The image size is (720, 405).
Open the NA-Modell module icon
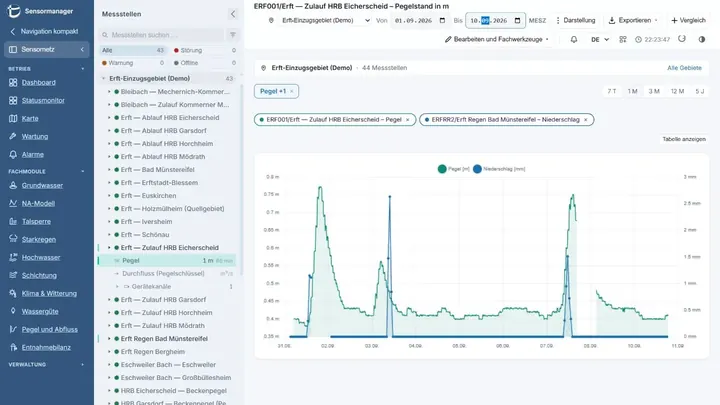[13, 203]
